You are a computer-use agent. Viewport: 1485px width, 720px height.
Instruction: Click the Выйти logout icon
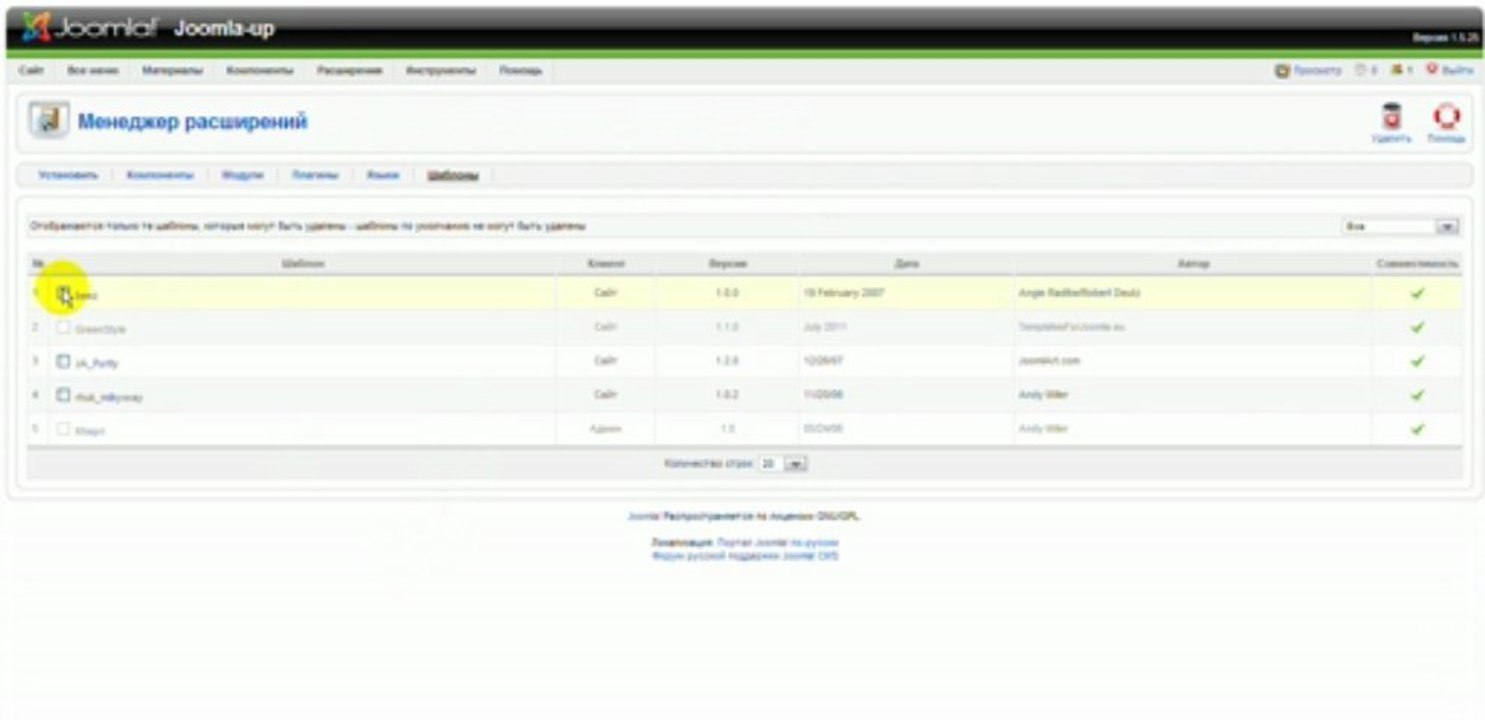[x=1432, y=71]
